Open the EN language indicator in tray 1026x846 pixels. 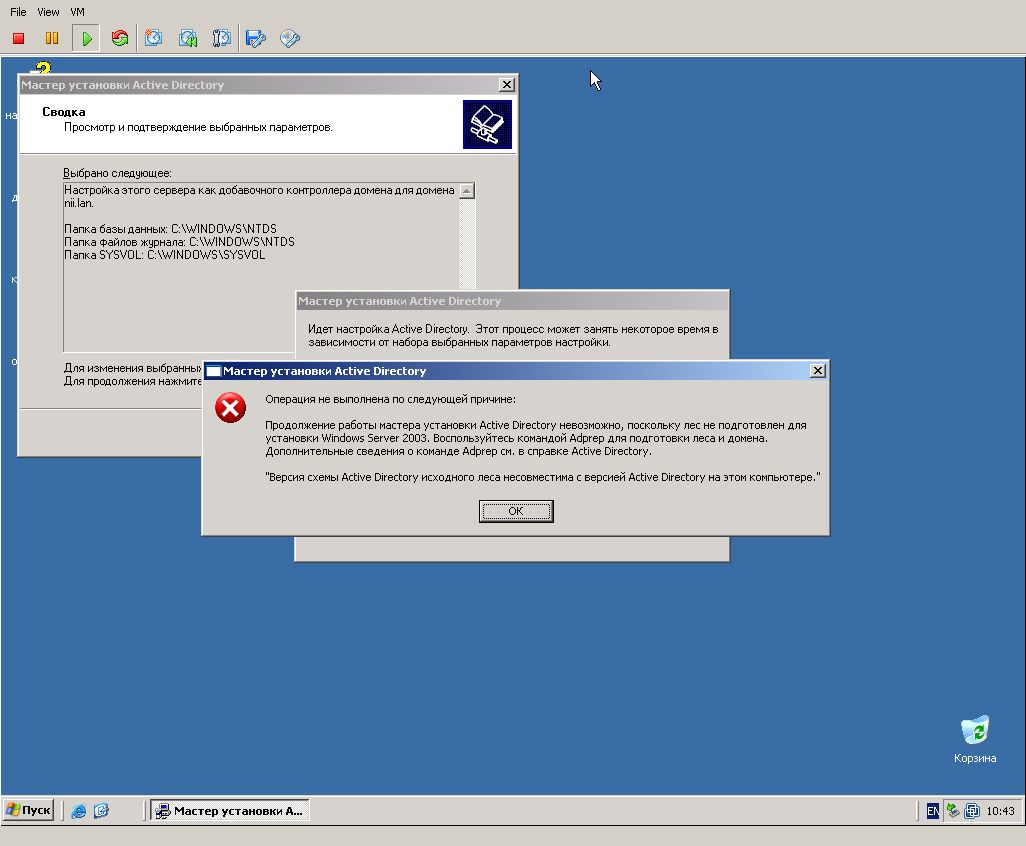[932, 811]
